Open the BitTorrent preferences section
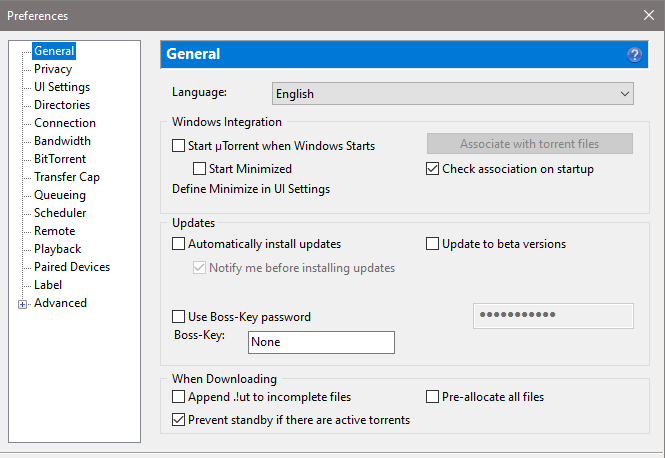 [60, 159]
